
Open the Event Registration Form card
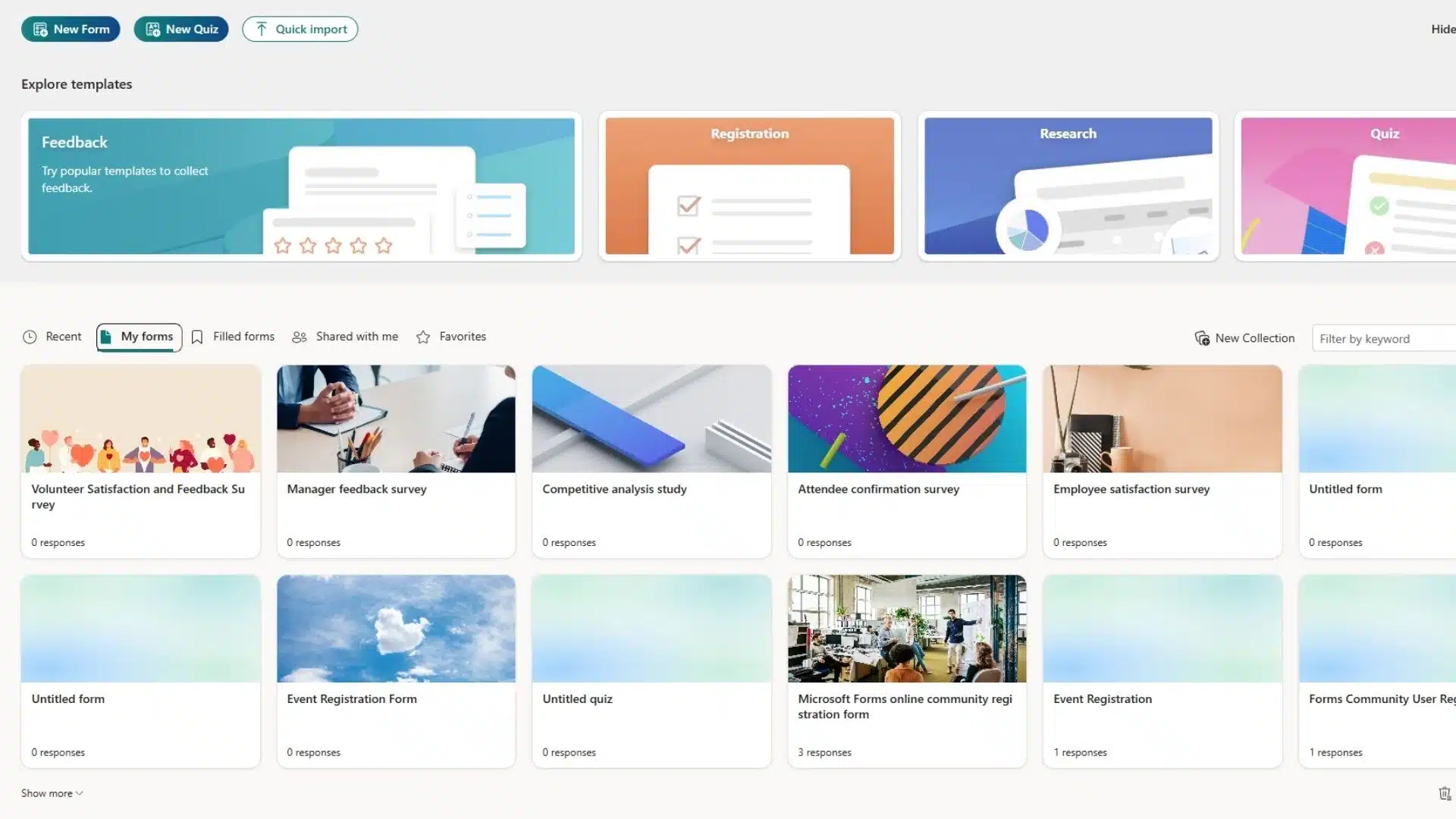tap(396, 671)
